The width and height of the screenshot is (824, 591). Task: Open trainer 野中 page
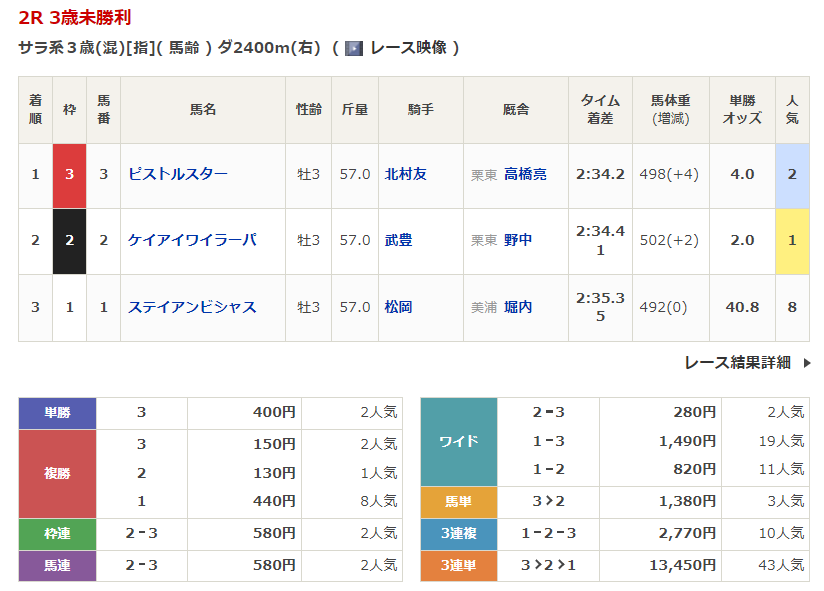518,240
